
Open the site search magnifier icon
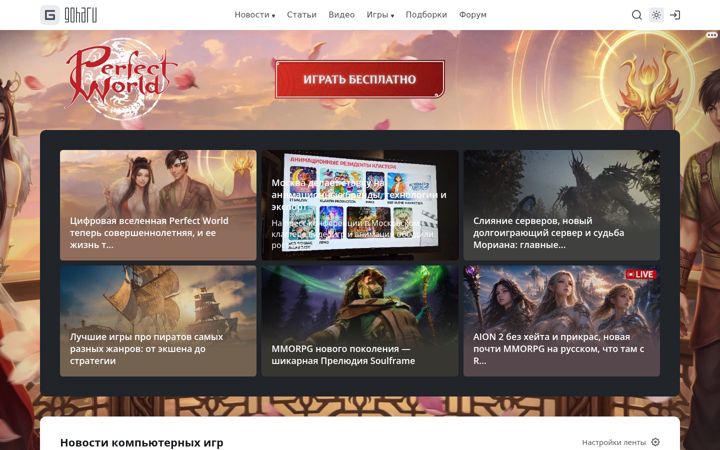[x=636, y=15]
